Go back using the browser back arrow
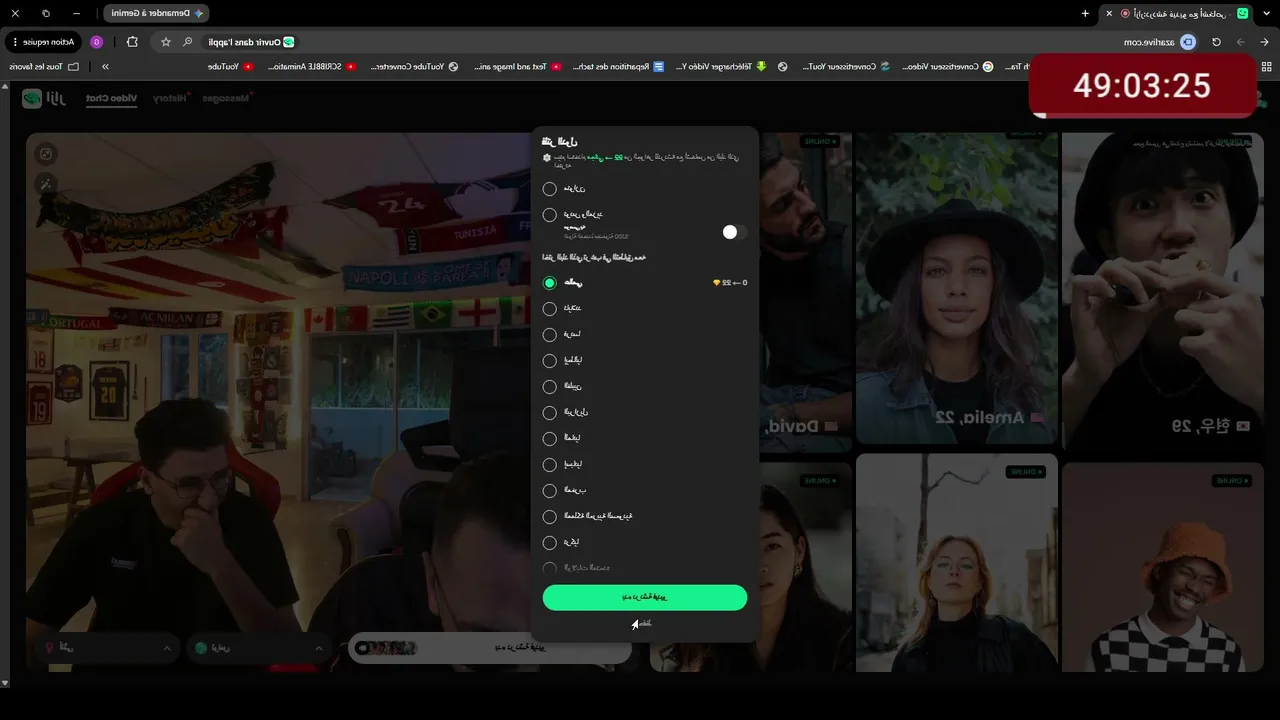The height and width of the screenshot is (720, 1280). (1265, 42)
